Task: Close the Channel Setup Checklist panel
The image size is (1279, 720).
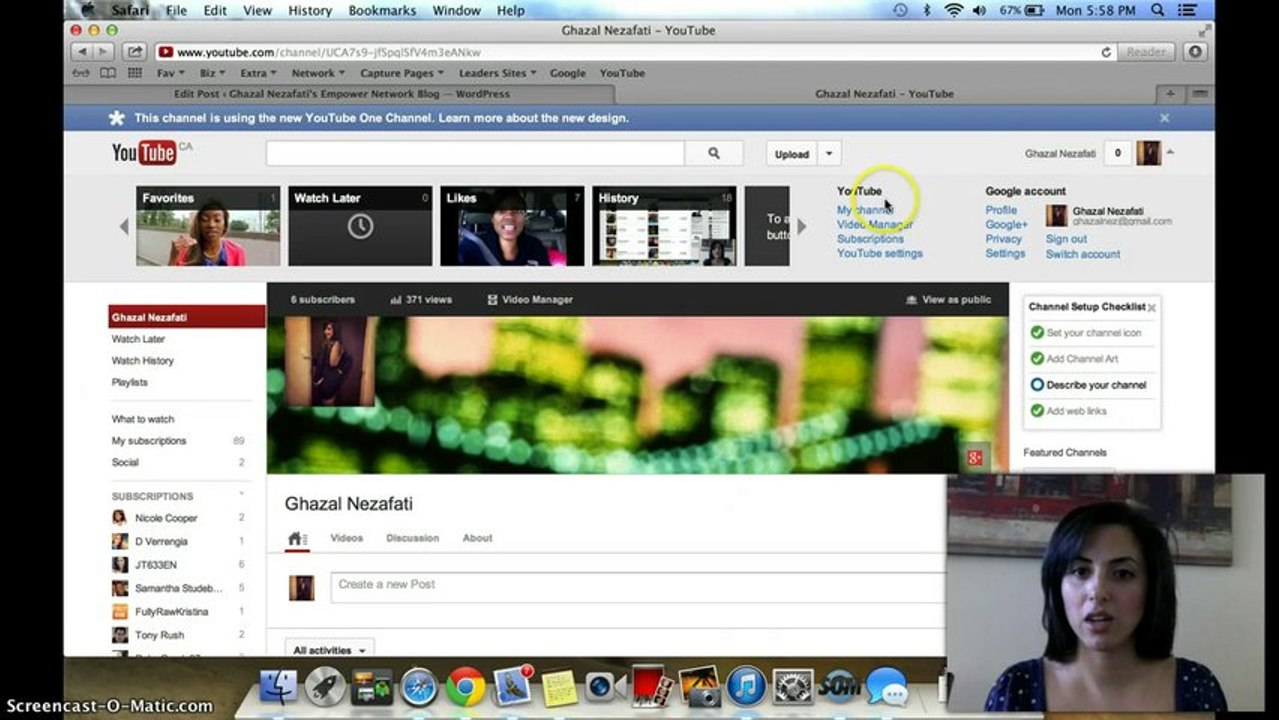Action: click(1151, 308)
